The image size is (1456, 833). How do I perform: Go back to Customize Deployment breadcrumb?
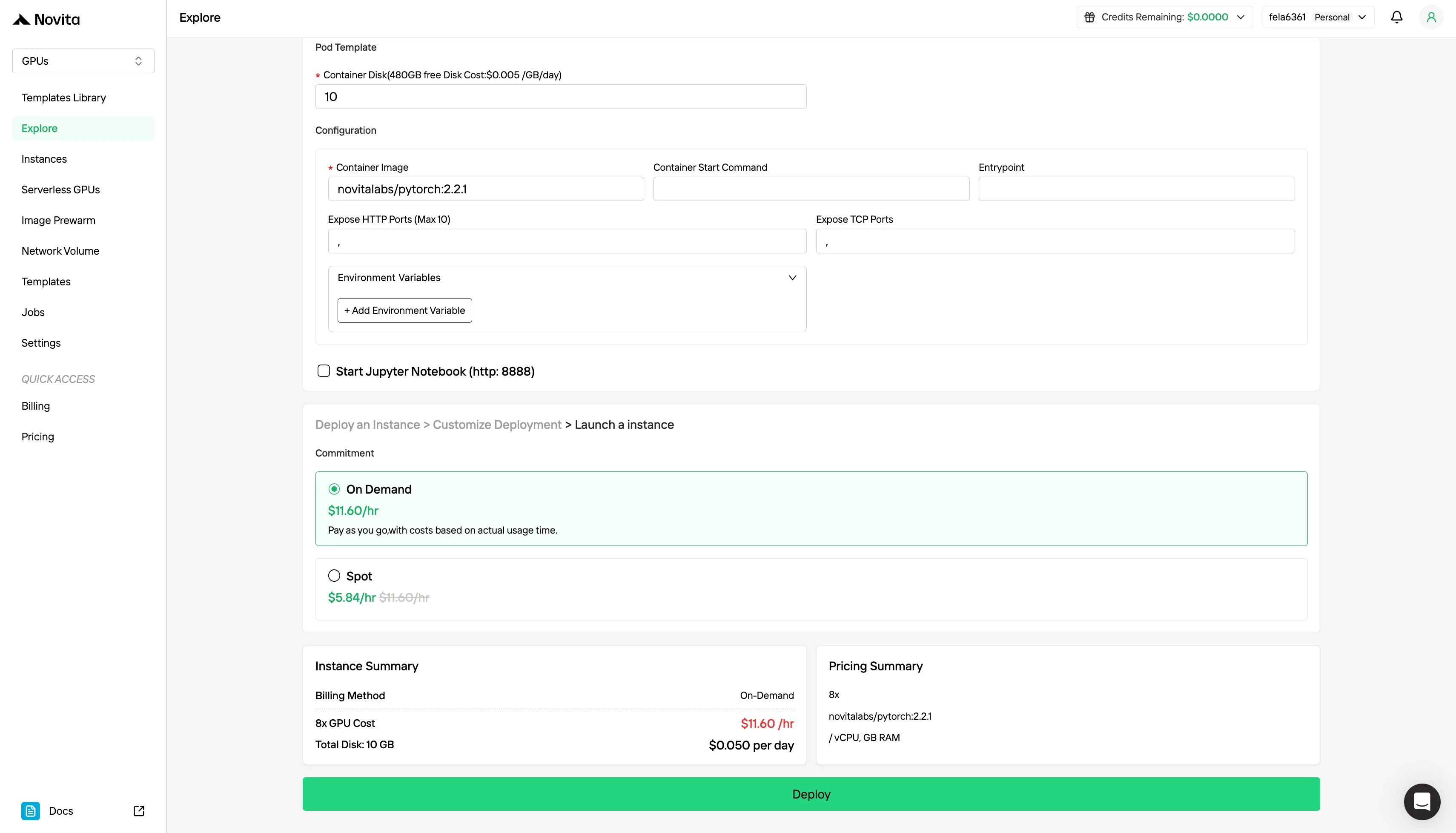[497, 425]
